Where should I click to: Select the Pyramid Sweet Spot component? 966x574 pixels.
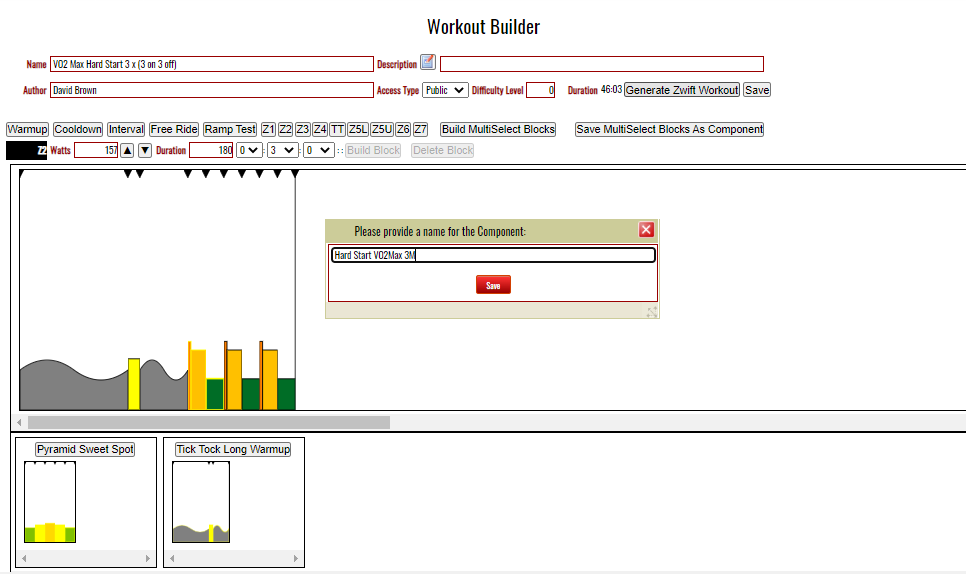point(85,449)
